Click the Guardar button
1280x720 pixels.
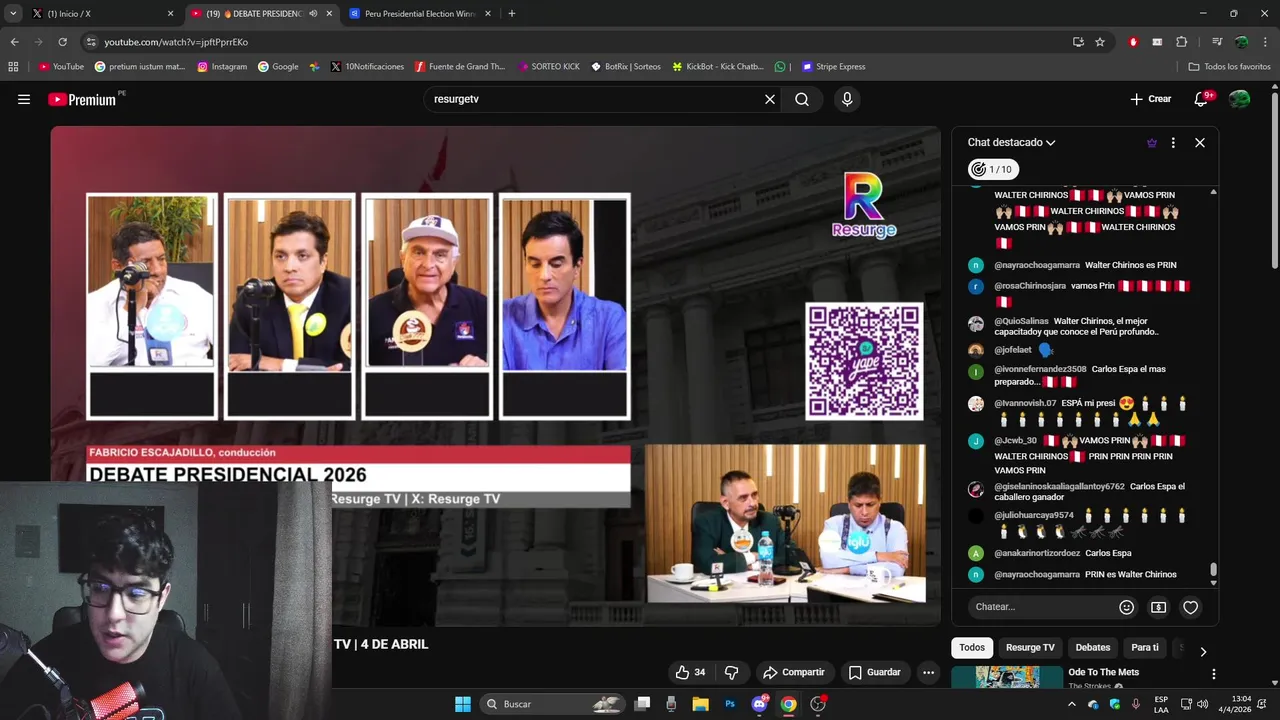click(875, 672)
